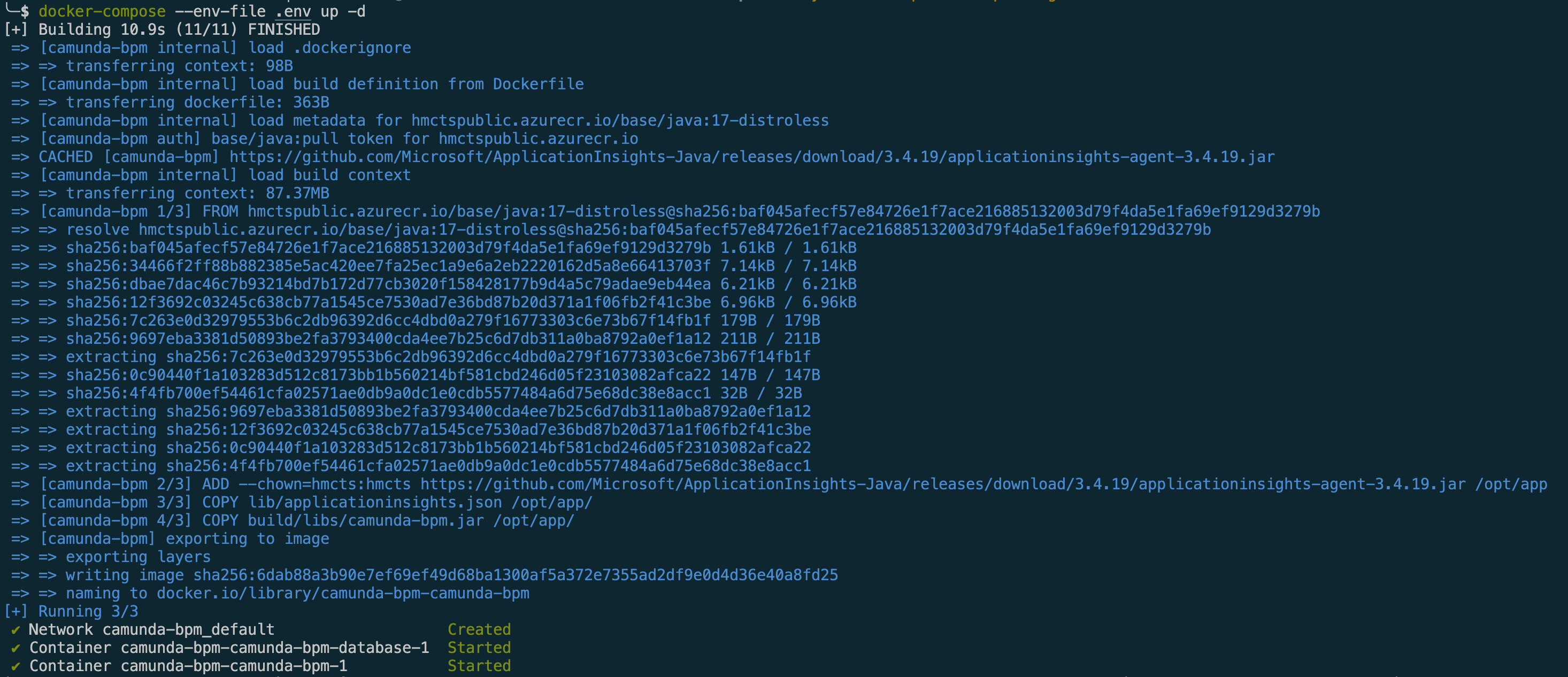Open the GitHub URL in the CACHED line

(752, 157)
